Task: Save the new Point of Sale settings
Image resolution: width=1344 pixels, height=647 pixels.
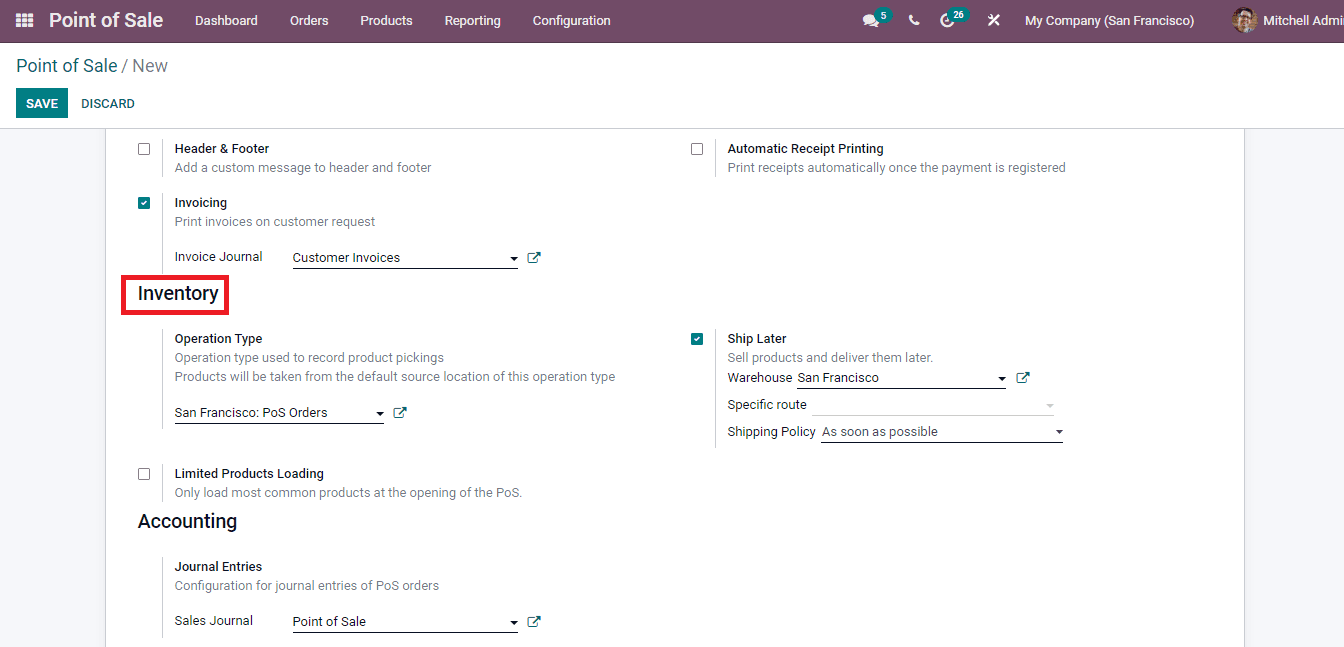Action: [x=41, y=103]
